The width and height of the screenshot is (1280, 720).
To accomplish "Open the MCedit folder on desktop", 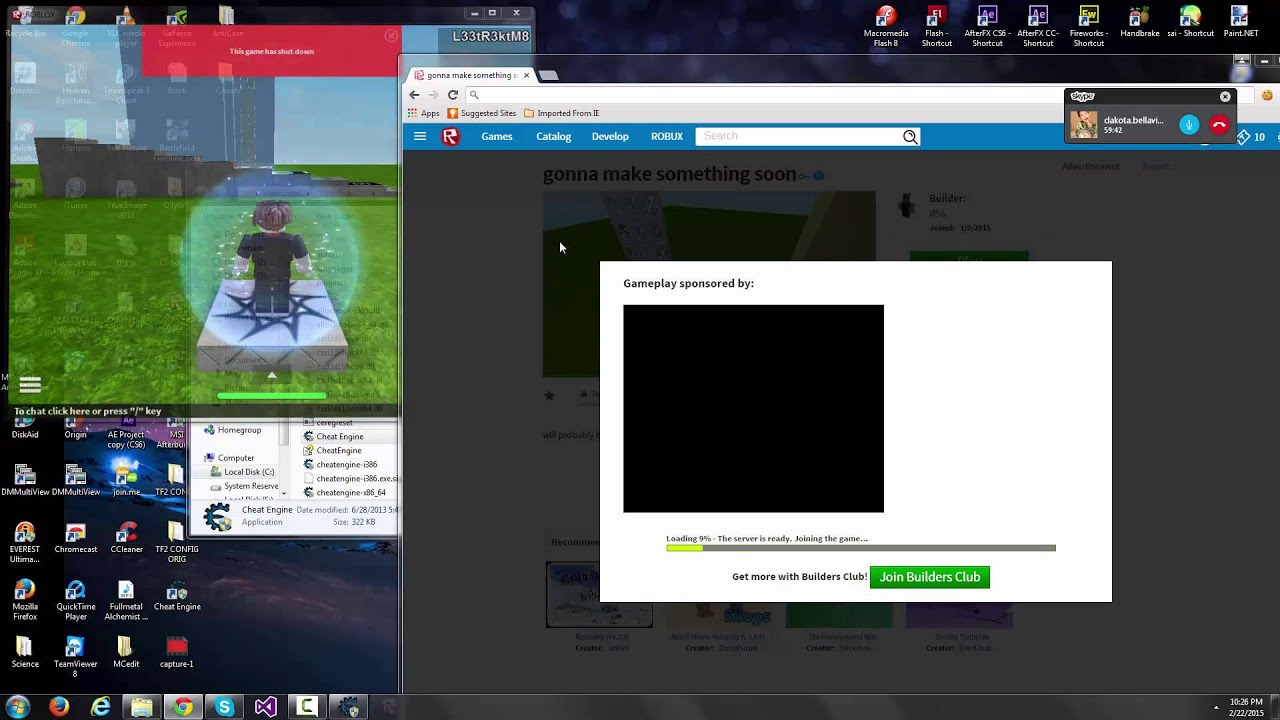I will (x=126, y=652).
